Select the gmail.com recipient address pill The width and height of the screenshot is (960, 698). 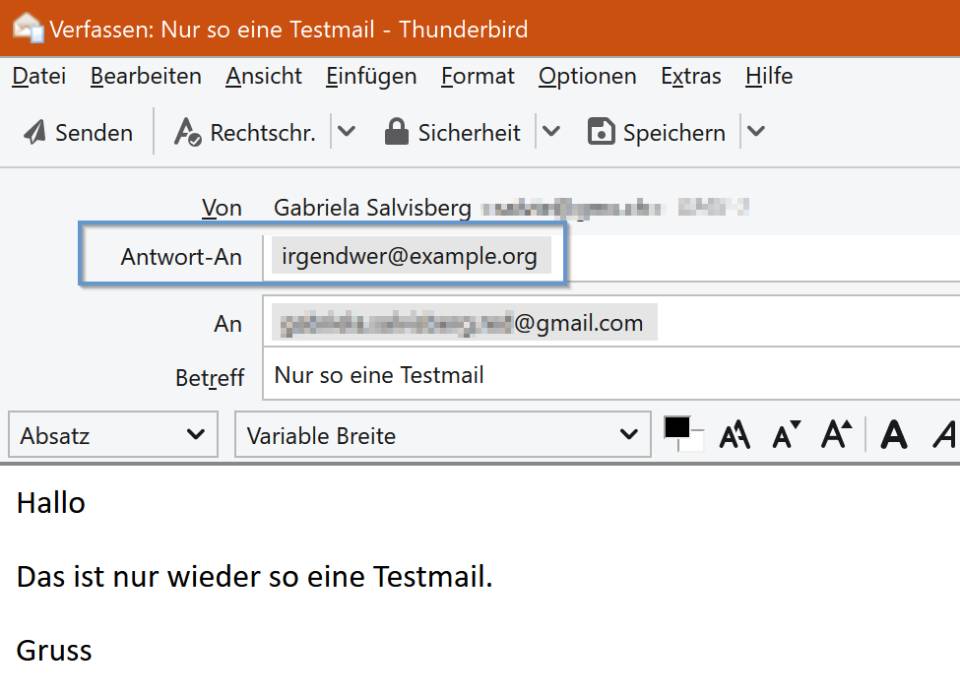click(465, 322)
